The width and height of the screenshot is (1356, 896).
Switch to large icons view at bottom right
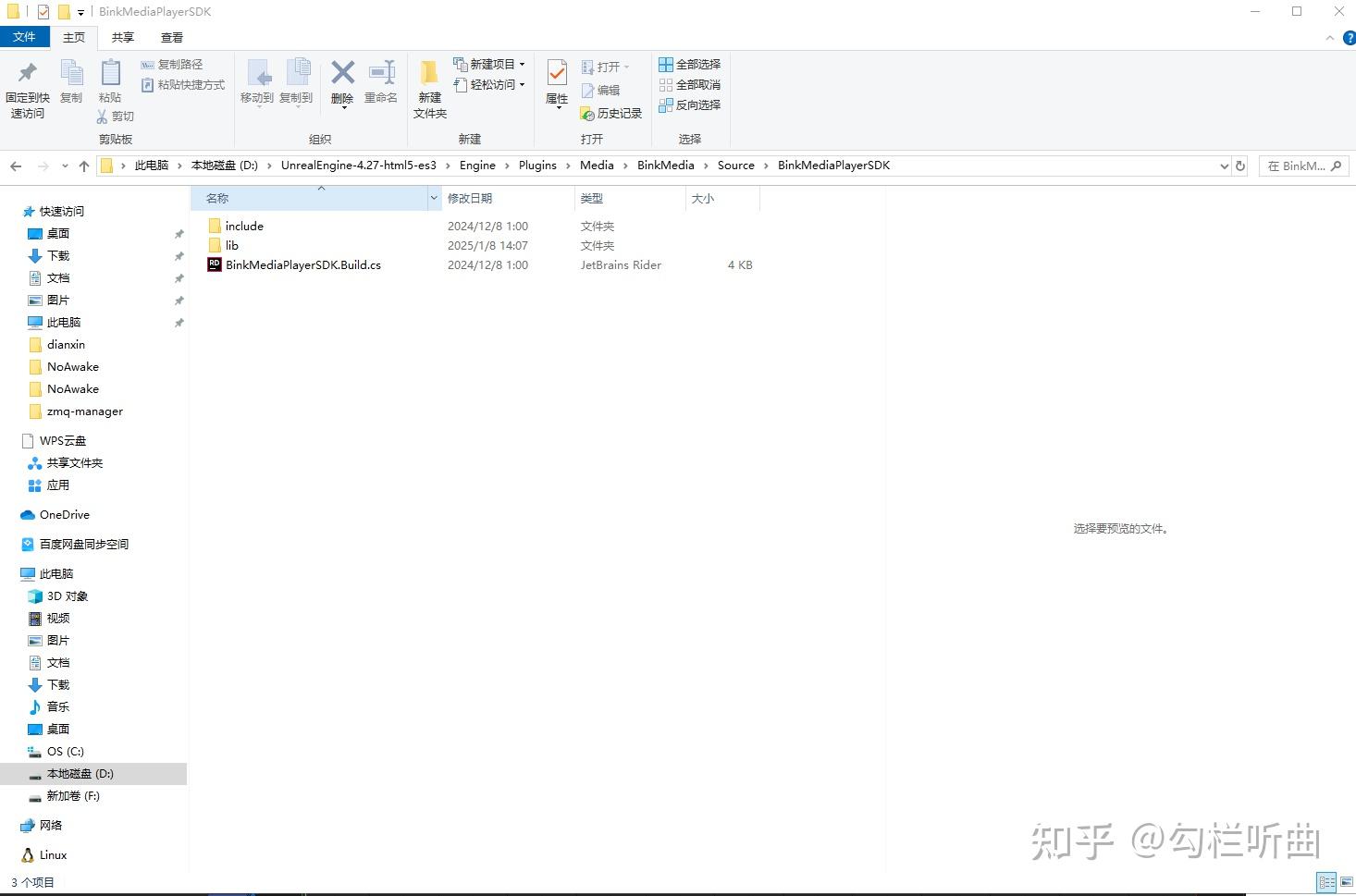(x=1347, y=881)
